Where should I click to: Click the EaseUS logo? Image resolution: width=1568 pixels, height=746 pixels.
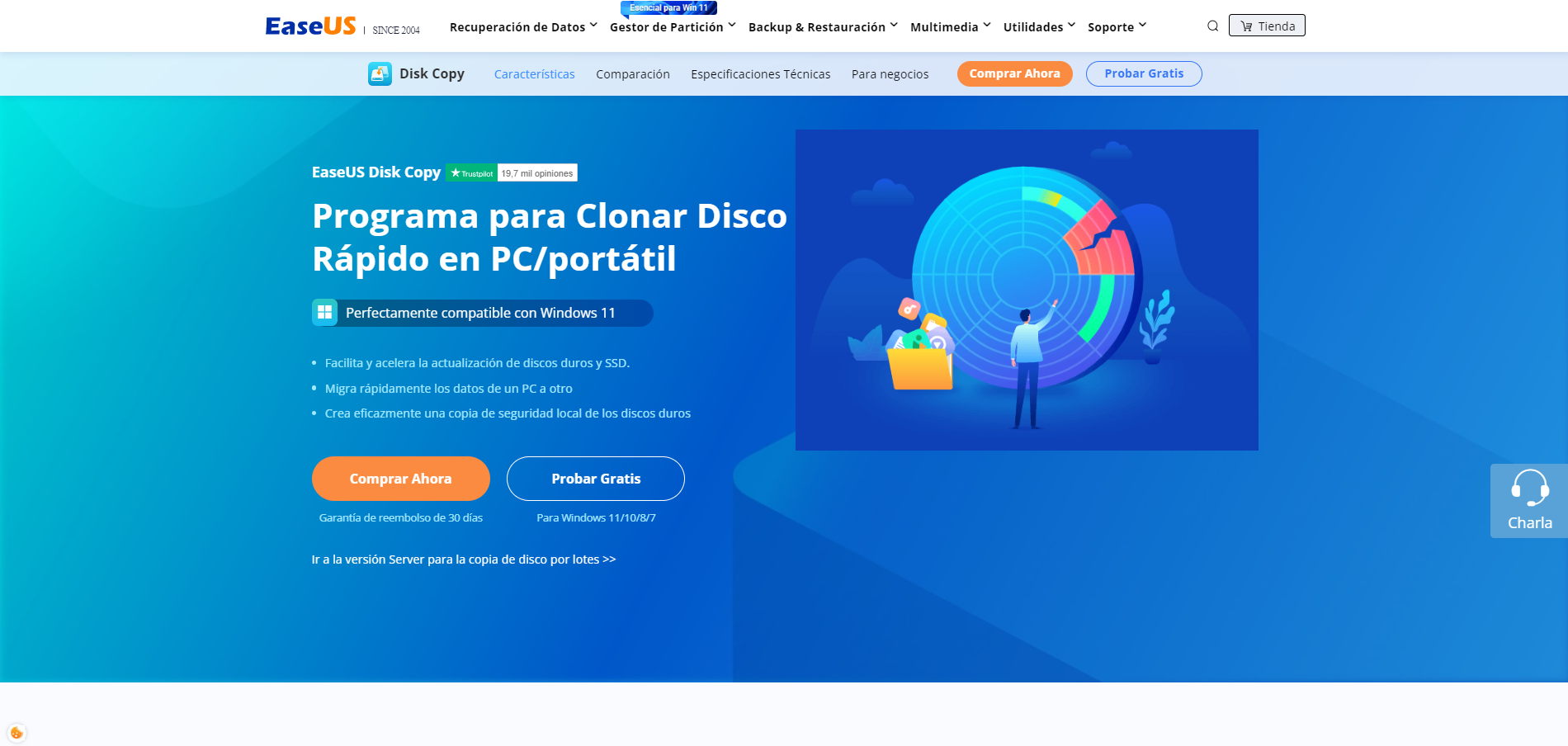tap(310, 26)
